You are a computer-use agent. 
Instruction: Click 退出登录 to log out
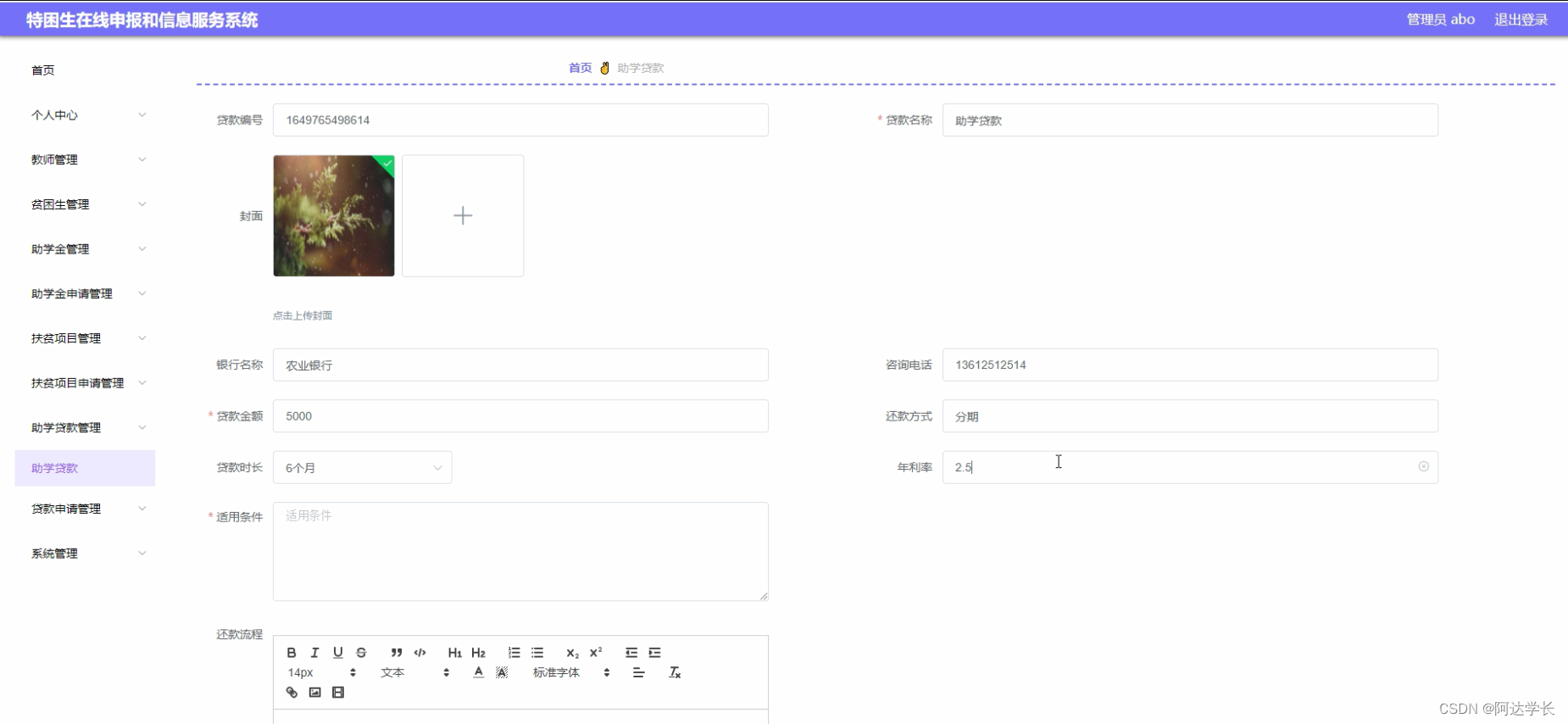(x=1521, y=19)
